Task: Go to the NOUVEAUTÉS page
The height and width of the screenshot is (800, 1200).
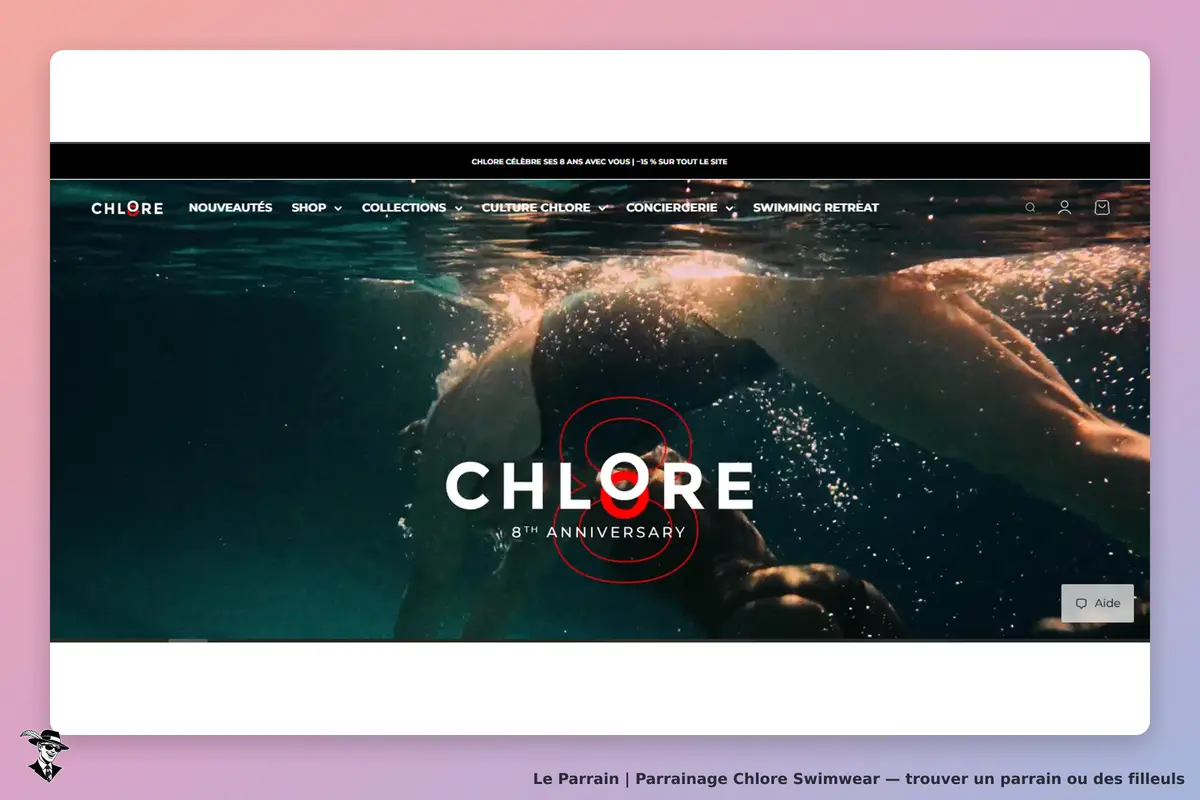Action: (230, 208)
